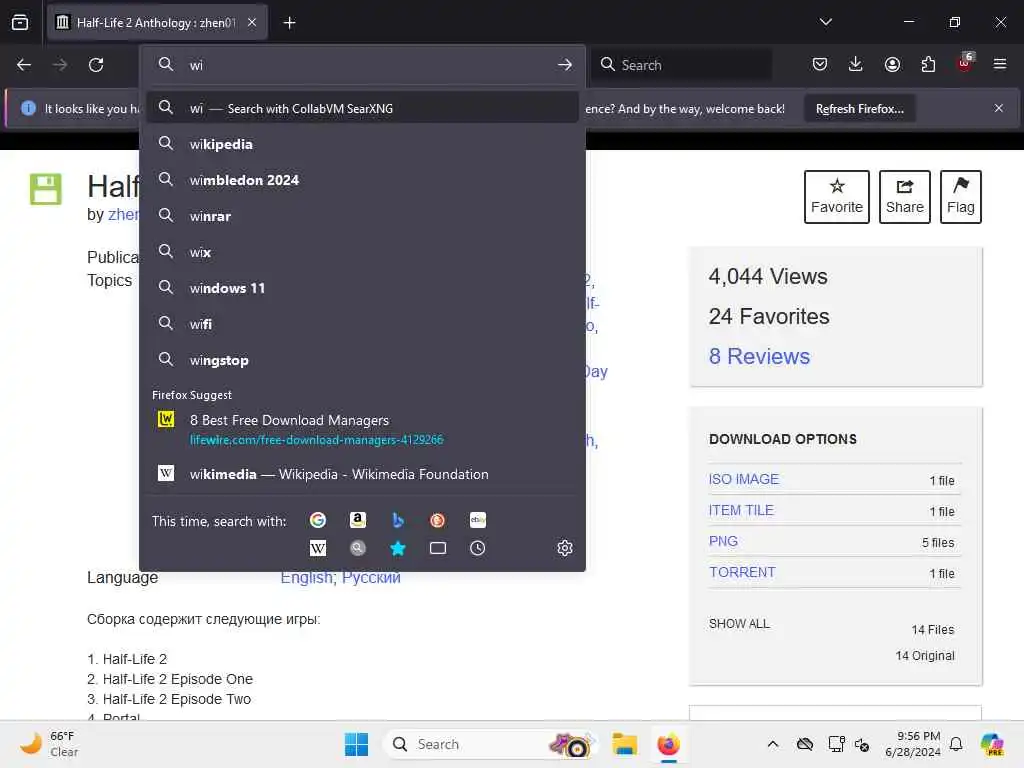
Task: Select the Half-Life 2 Anthology tab
Action: 157,22
